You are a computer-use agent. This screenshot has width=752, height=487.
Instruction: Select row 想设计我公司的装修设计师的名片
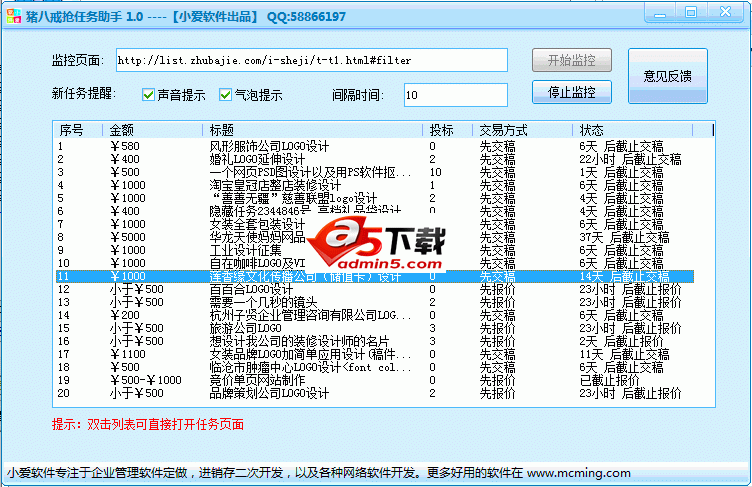click(374, 341)
